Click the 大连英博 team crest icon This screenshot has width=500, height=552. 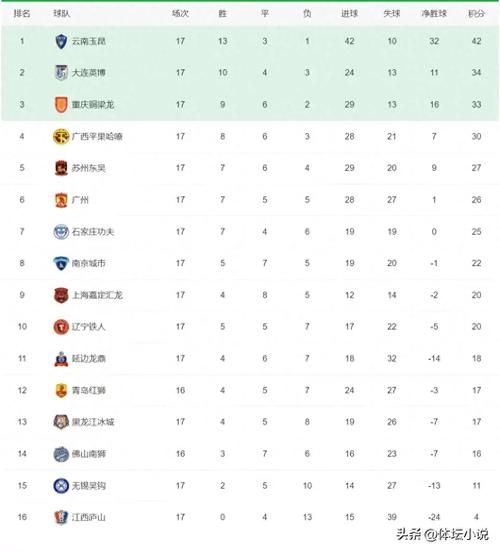(61, 73)
